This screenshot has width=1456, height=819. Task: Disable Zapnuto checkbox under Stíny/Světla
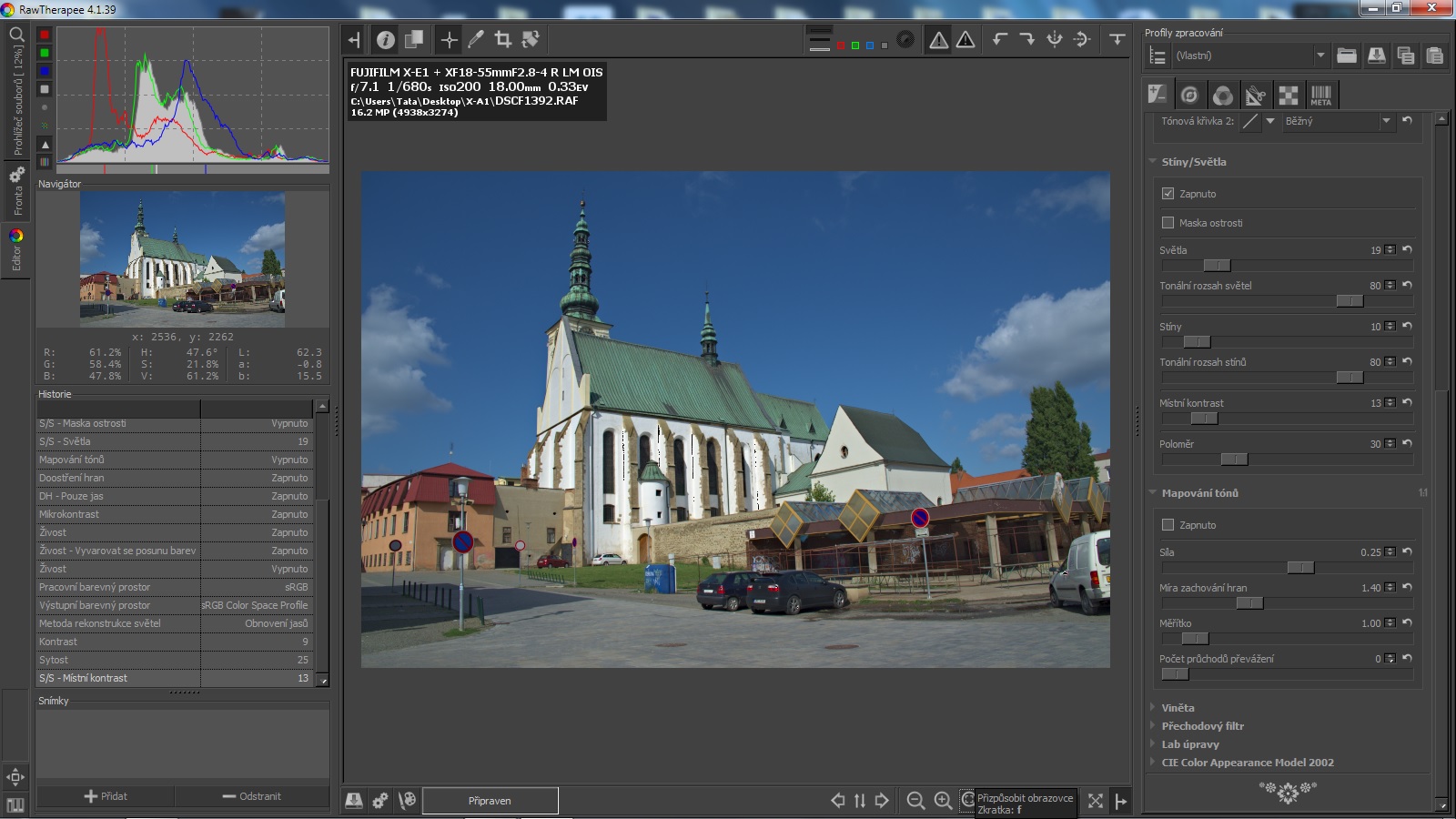[1168, 194]
